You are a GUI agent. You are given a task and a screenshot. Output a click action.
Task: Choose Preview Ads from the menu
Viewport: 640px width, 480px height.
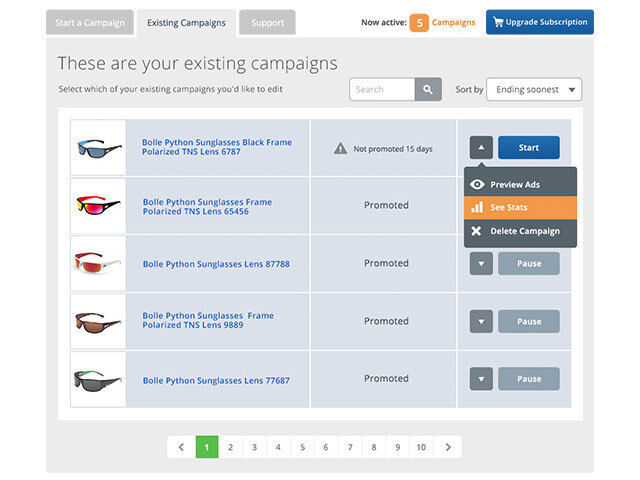[x=520, y=184]
